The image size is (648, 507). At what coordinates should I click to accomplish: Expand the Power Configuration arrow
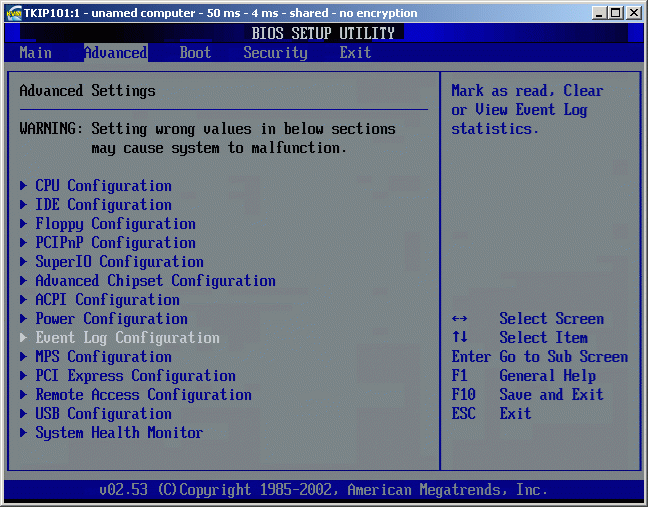(24, 319)
